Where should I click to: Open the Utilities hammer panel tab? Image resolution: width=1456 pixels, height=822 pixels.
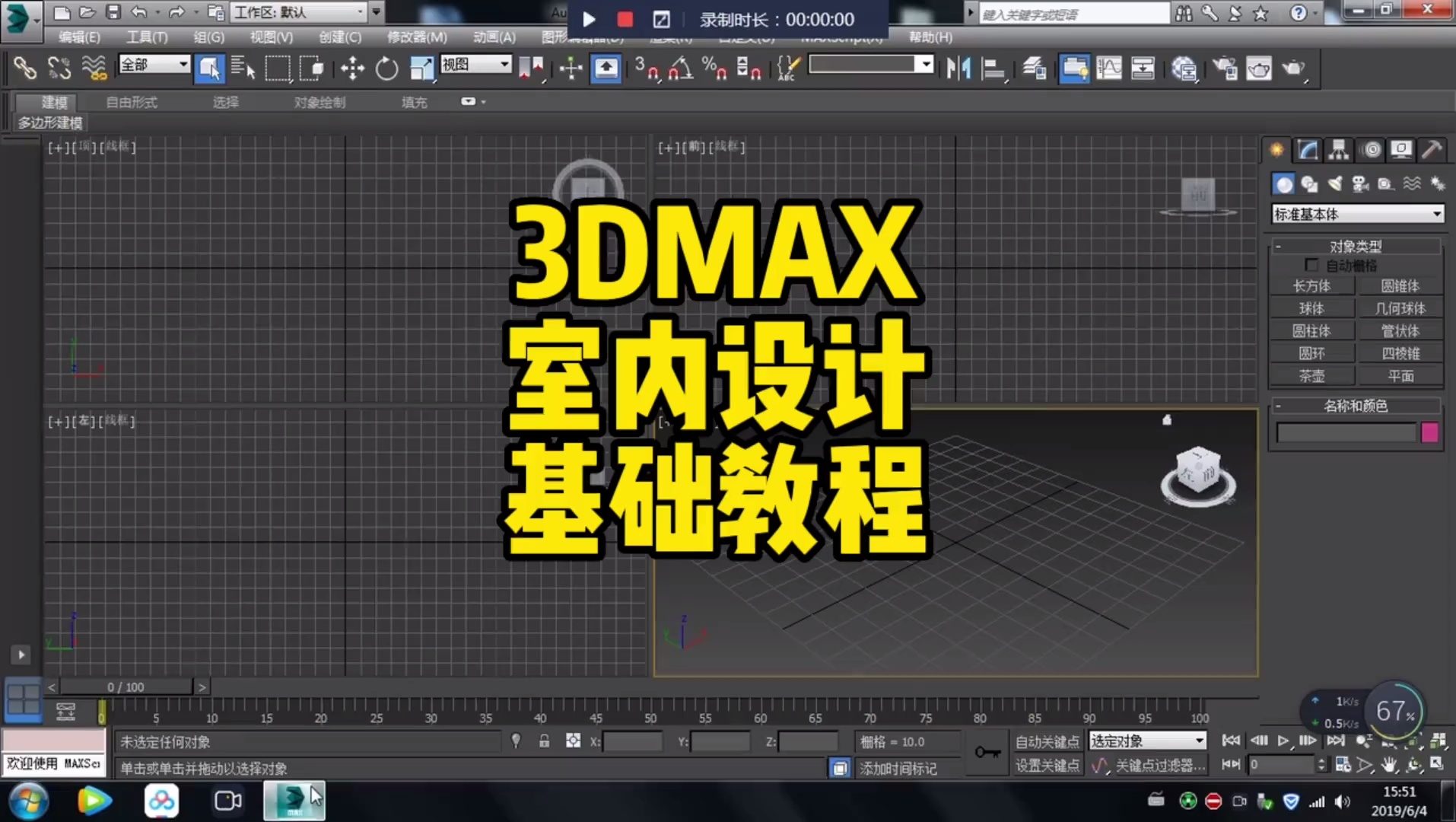point(1432,150)
